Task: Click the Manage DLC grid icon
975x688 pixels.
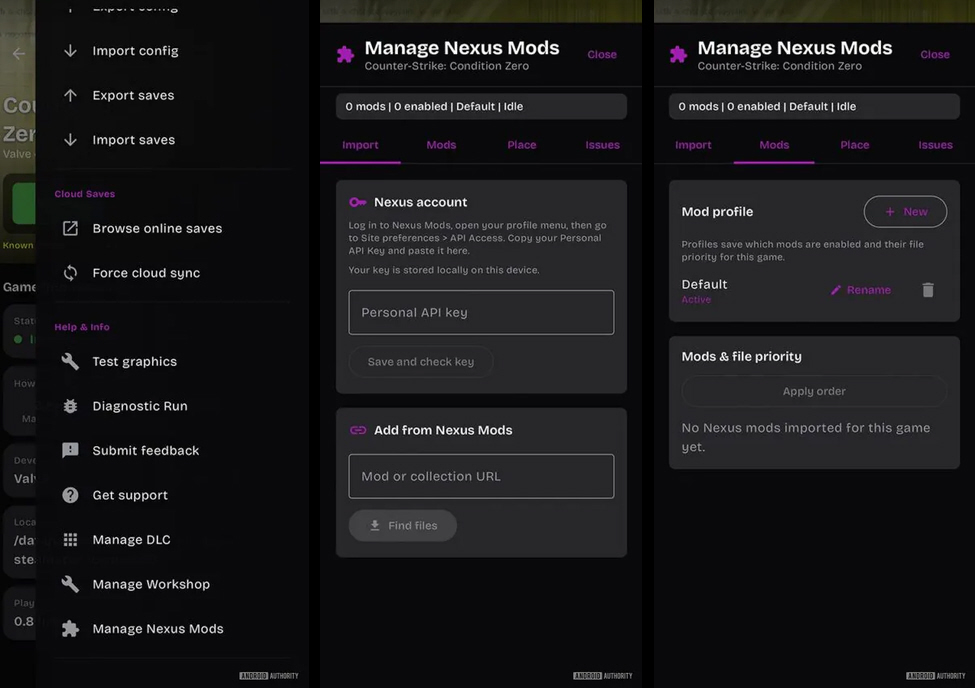Action: pos(70,539)
